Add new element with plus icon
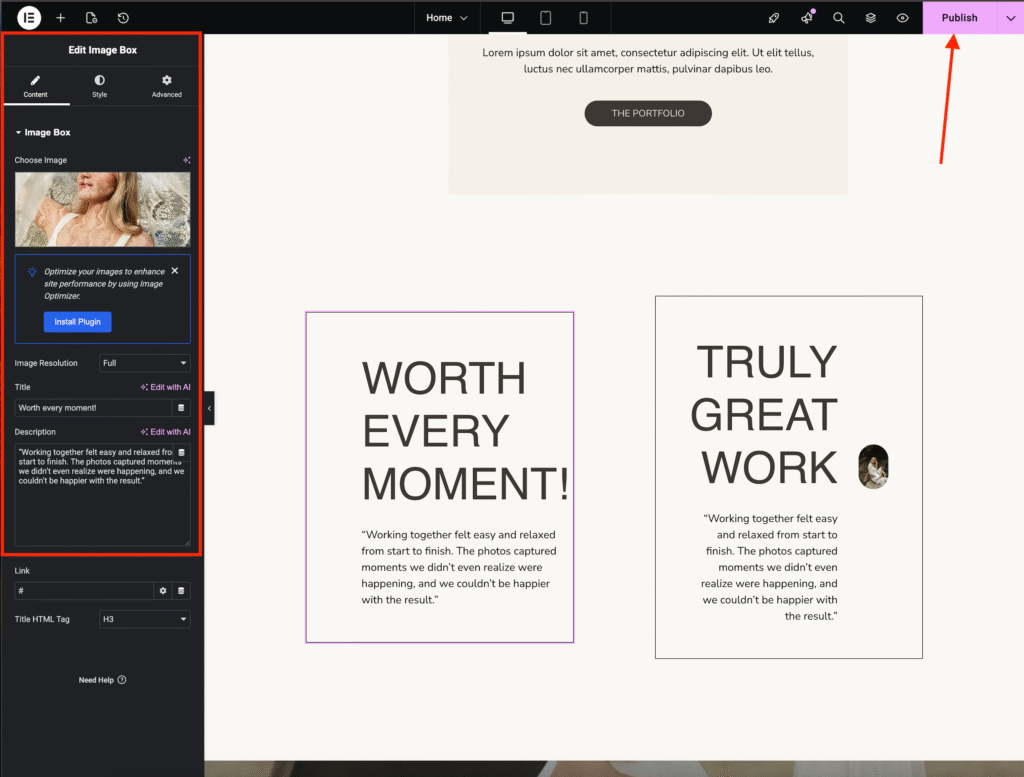1024x777 pixels. point(60,18)
